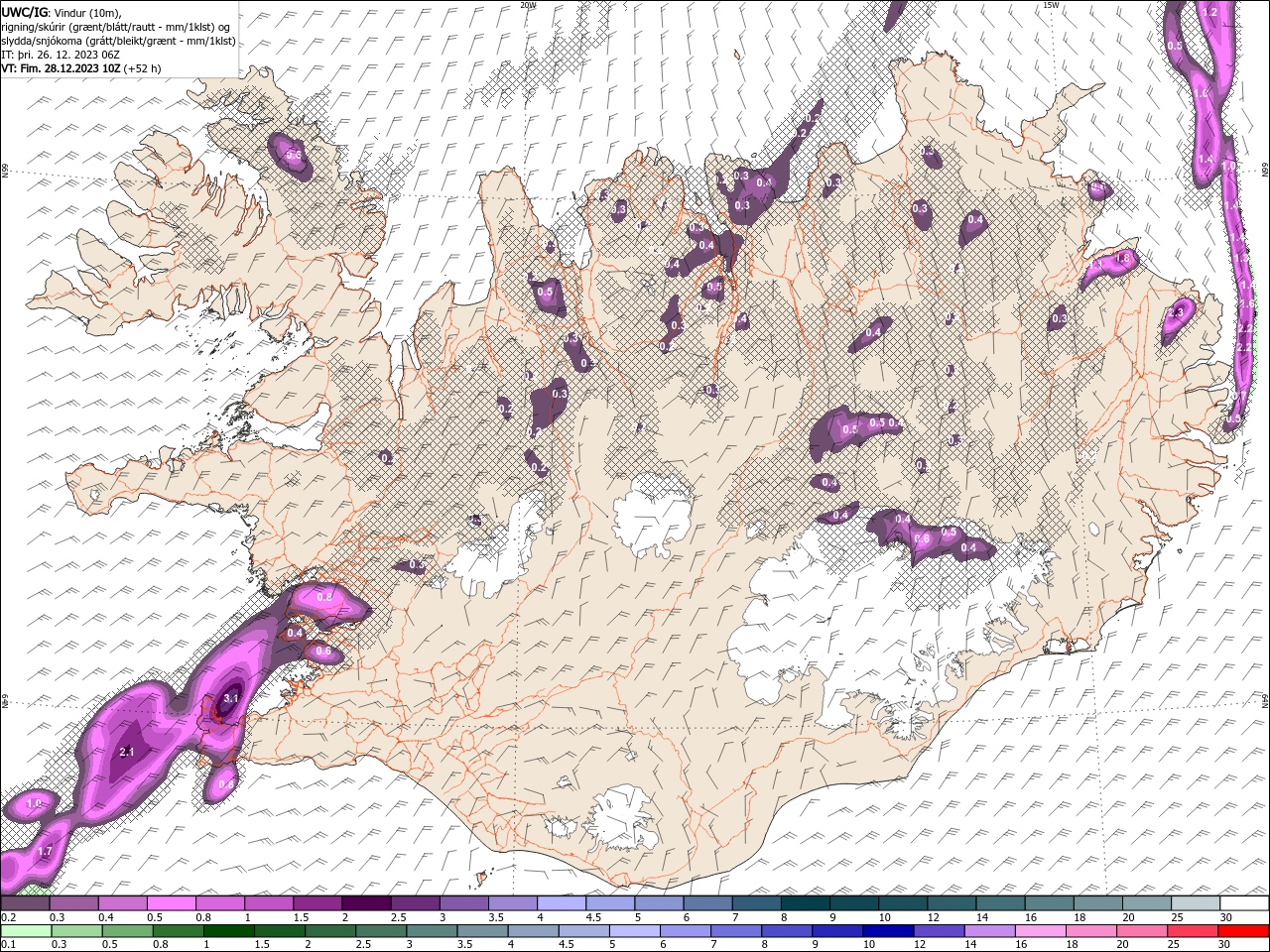Pick the lower legend swatch starting at 25

[1191, 931]
